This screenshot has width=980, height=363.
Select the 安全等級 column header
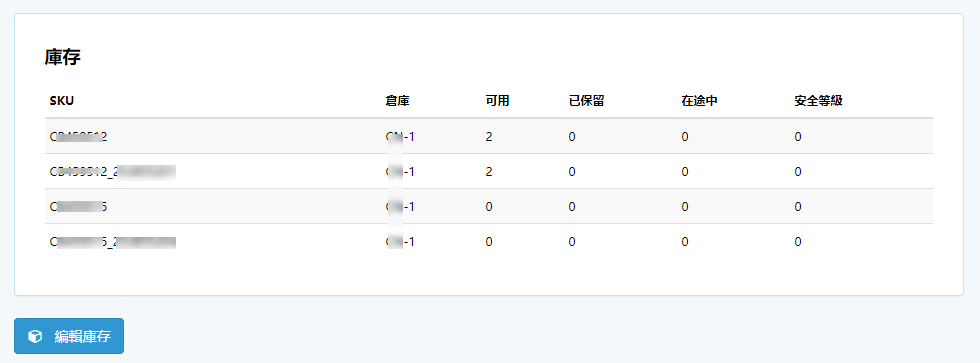(819, 101)
